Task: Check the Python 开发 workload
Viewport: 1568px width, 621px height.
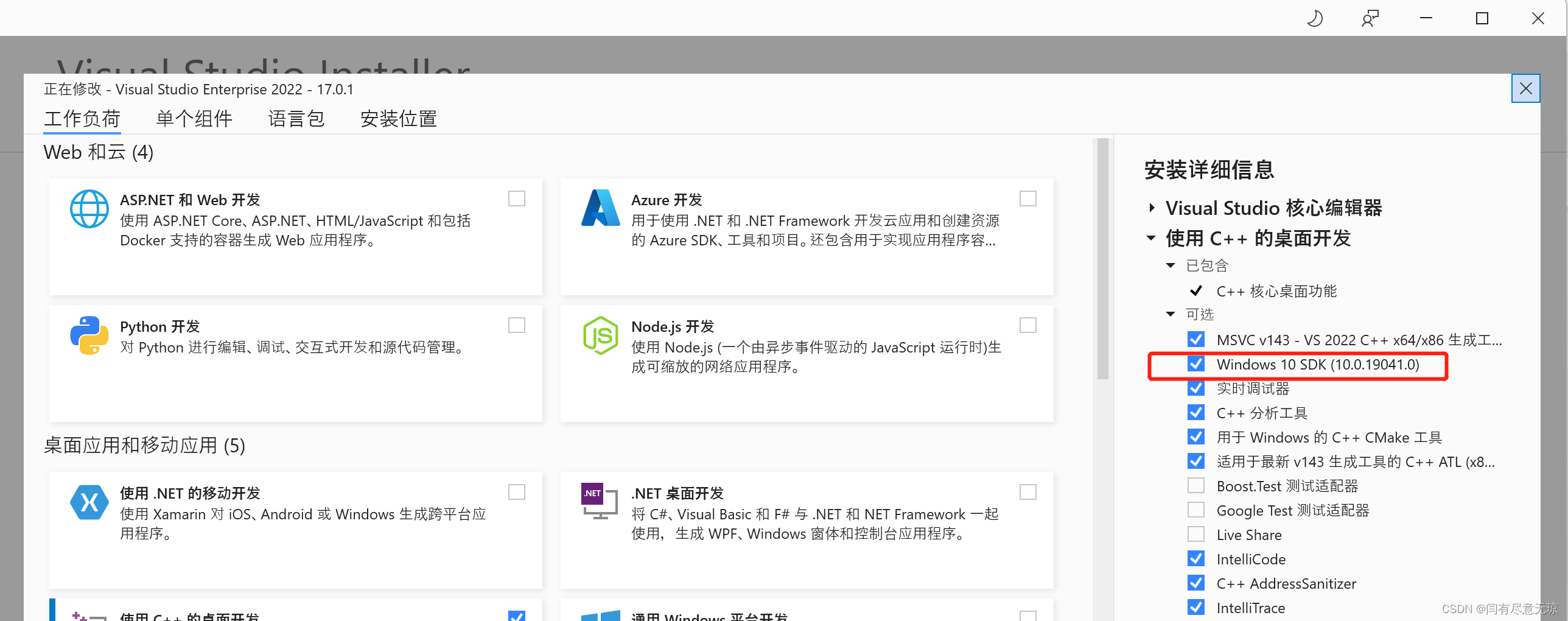Action: pyautogui.click(x=517, y=326)
